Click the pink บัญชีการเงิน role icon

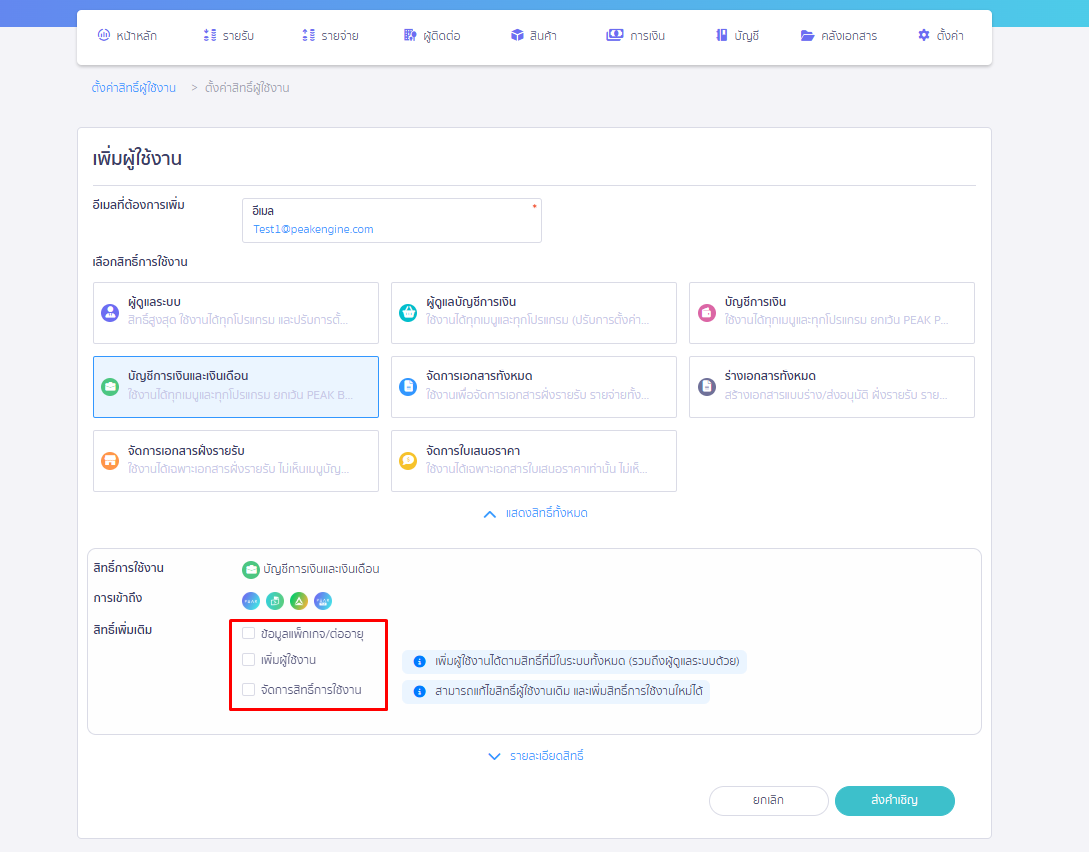click(x=706, y=312)
